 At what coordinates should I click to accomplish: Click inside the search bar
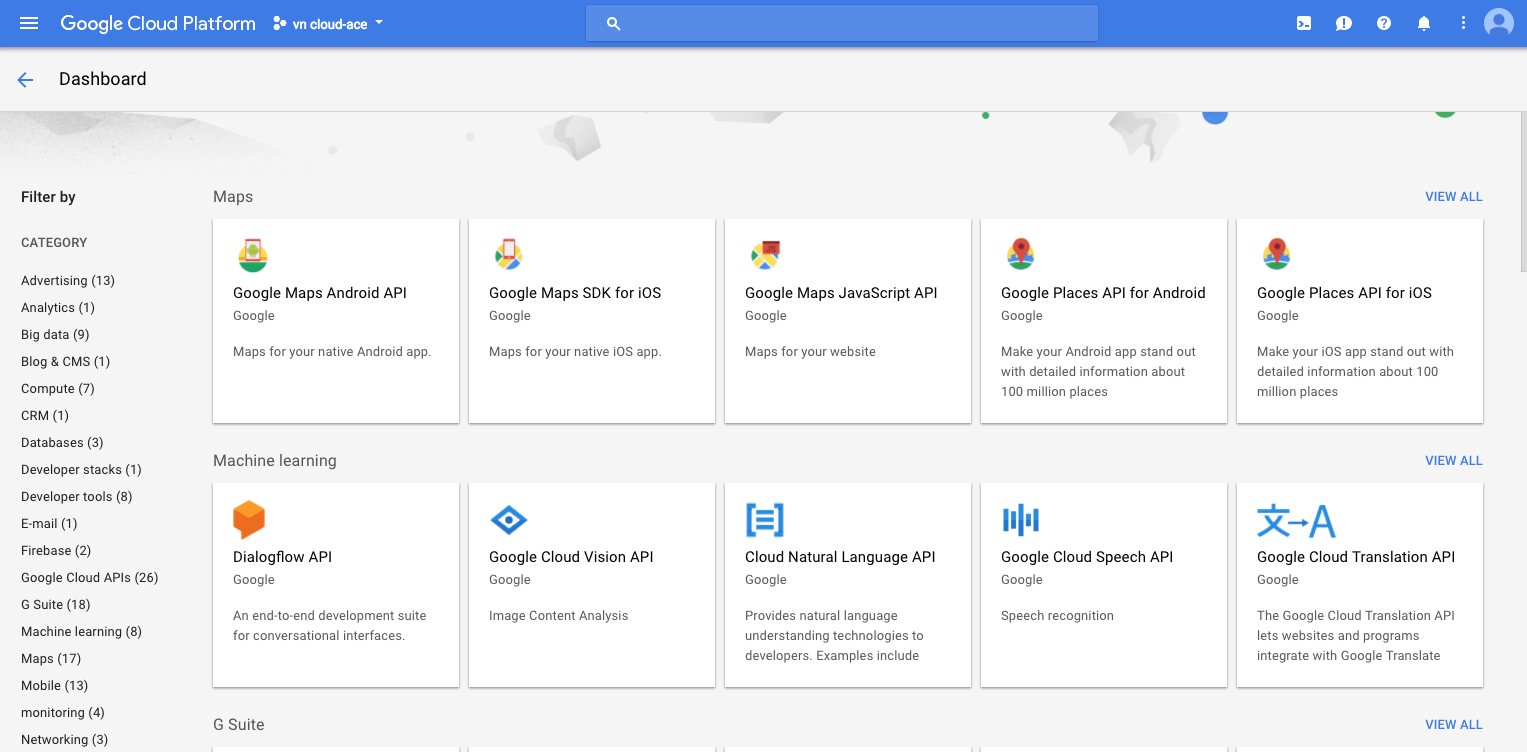coord(841,22)
